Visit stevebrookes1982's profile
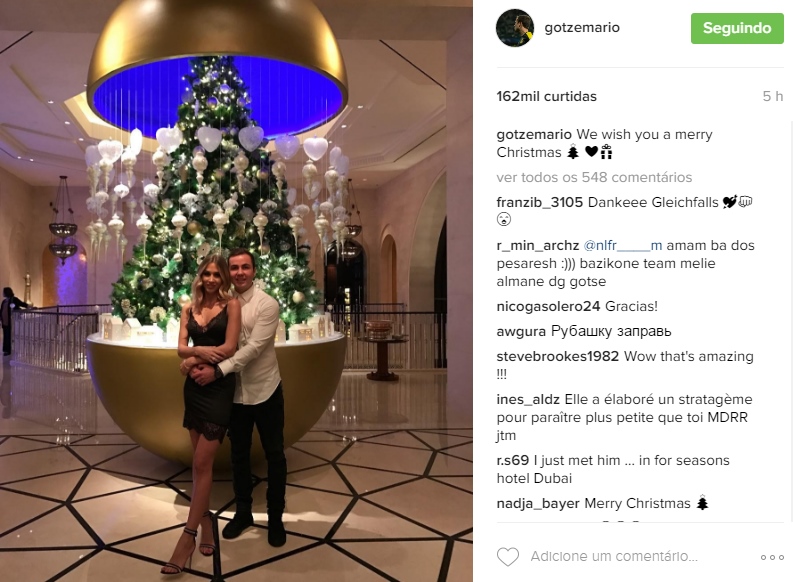The image size is (793, 582). [558, 356]
